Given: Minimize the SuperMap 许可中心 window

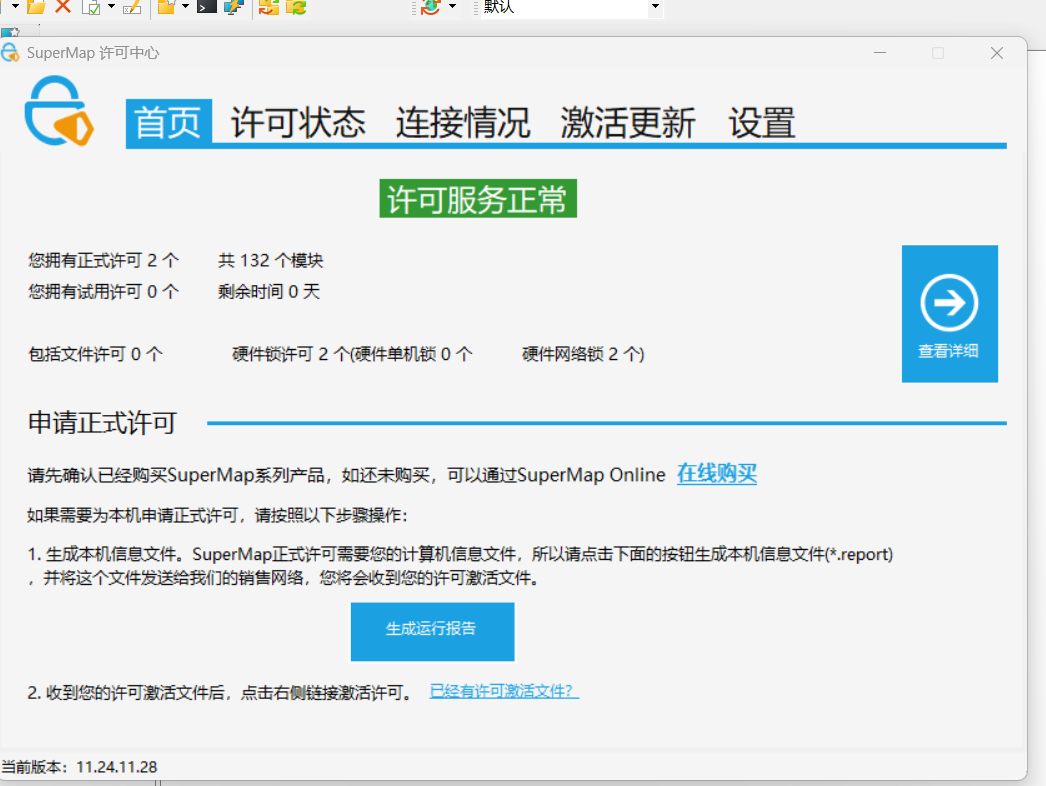Looking at the screenshot, I should (x=880, y=53).
